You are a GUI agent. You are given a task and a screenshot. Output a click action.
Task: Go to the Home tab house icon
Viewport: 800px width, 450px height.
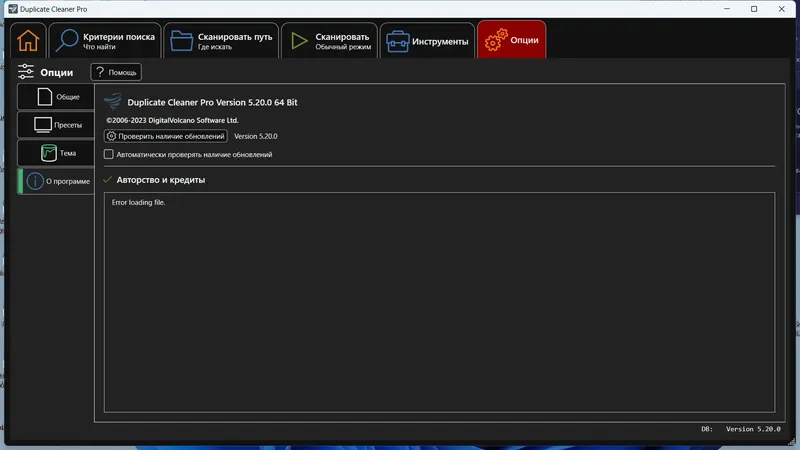pyautogui.click(x=28, y=41)
